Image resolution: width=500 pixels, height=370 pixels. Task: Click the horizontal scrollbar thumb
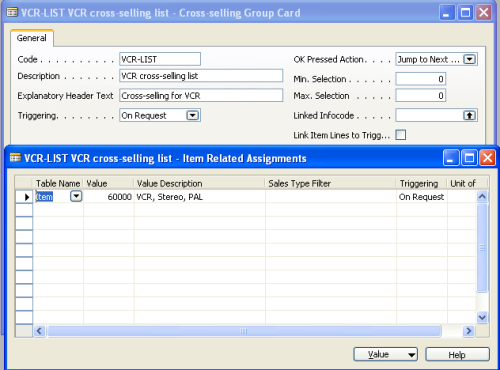[244, 331]
